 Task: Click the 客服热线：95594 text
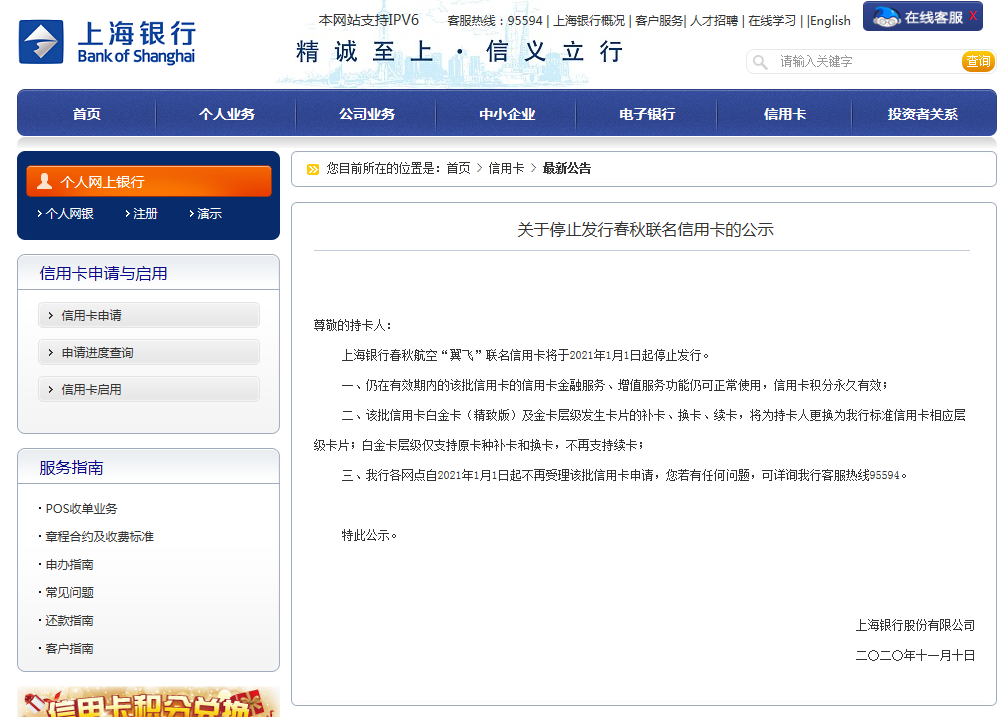pyautogui.click(x=495, y=21)
